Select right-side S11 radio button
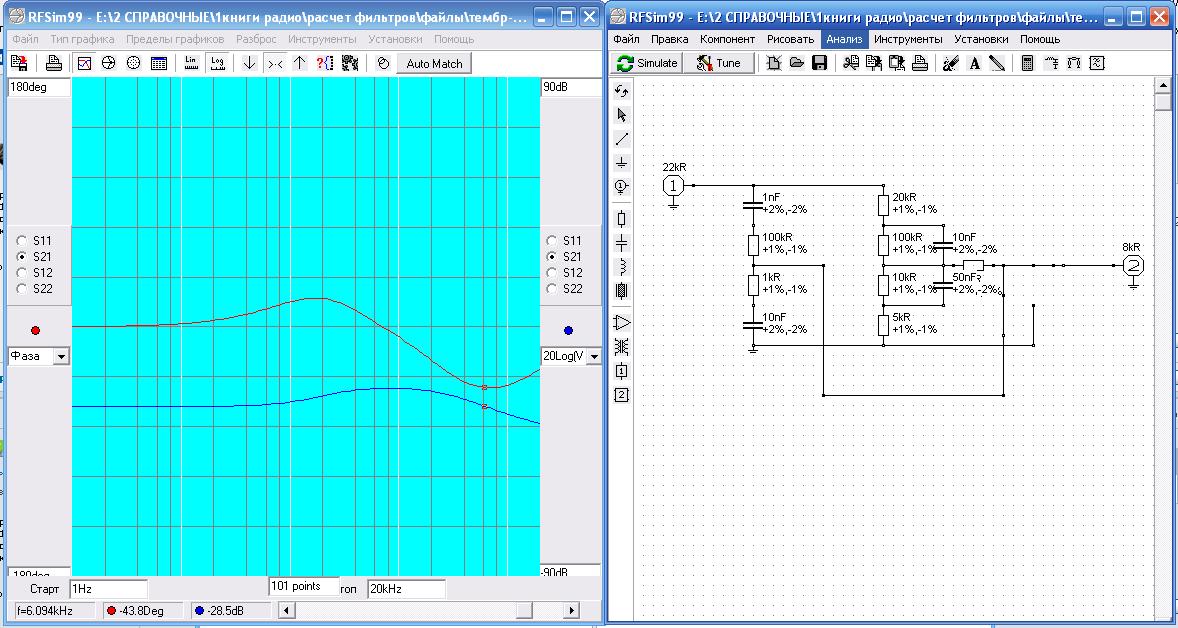The height and width of the screenshot is (628, 1178). (551, 240)
